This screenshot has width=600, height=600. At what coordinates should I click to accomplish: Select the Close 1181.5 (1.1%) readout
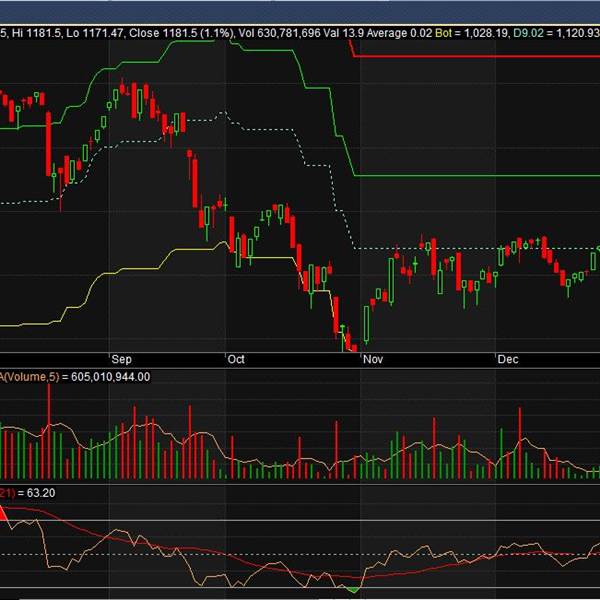181,33
